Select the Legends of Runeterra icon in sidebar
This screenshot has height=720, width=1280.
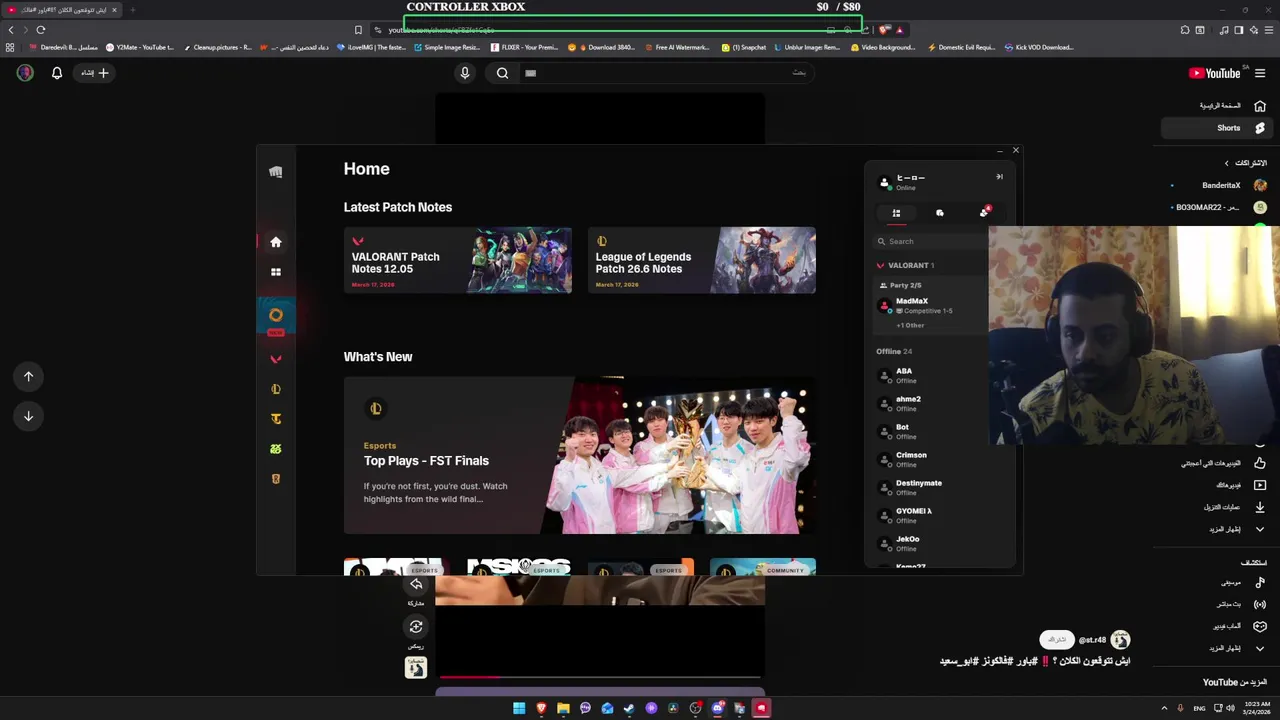(x=276, y=479)
